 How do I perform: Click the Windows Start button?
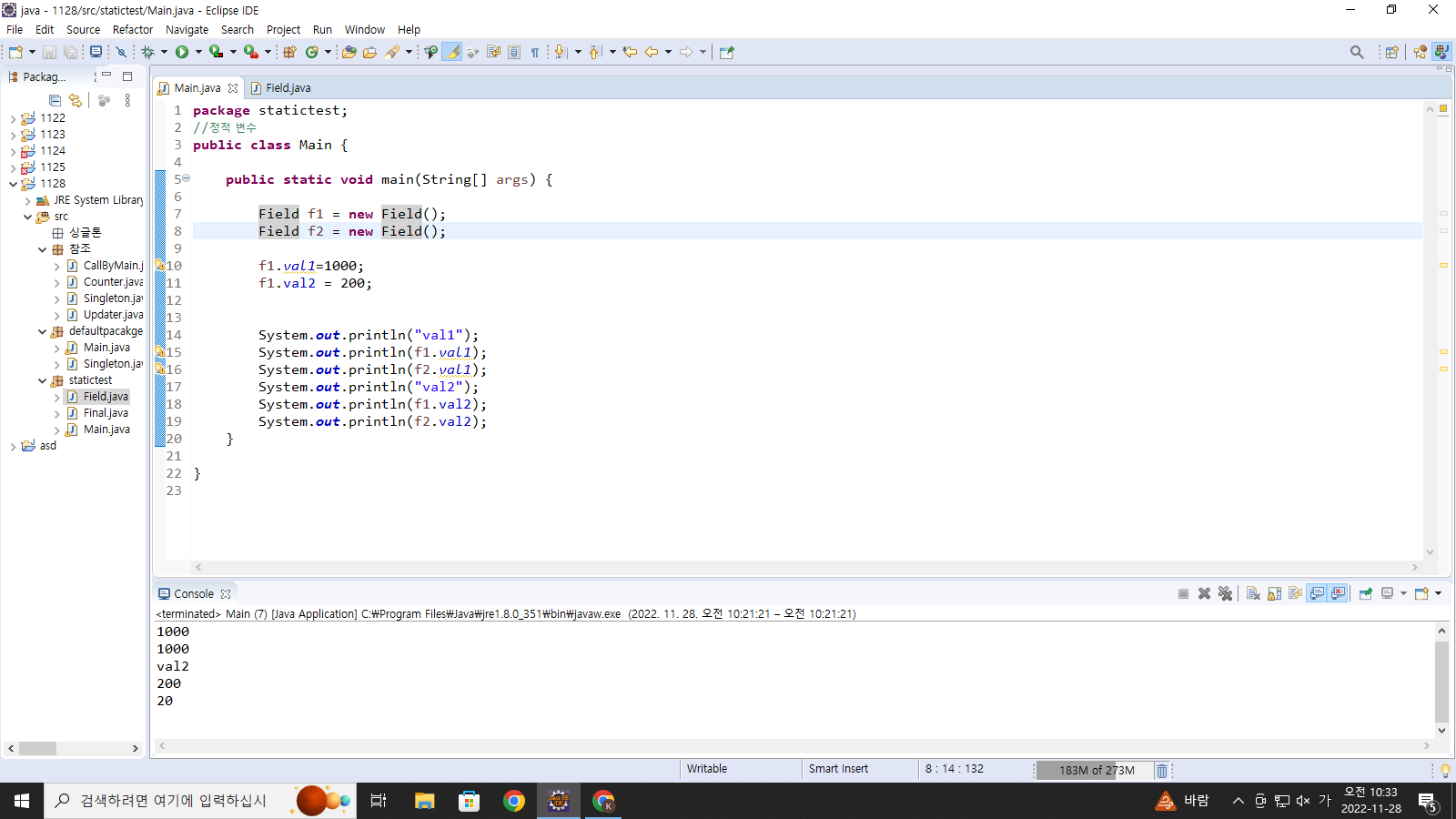click(22, 801)
